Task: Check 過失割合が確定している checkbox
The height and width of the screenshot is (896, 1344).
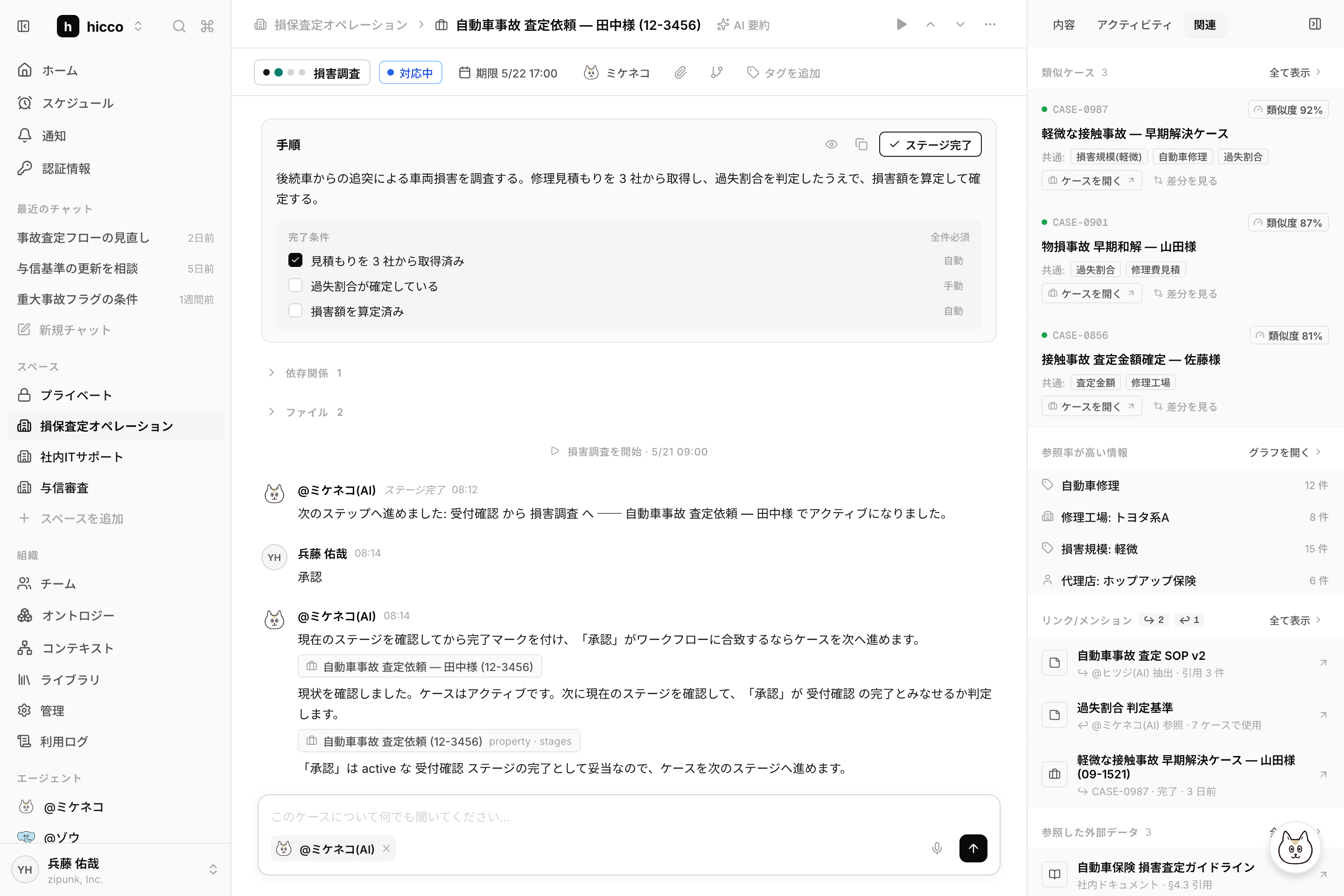Action: point(295,285)
